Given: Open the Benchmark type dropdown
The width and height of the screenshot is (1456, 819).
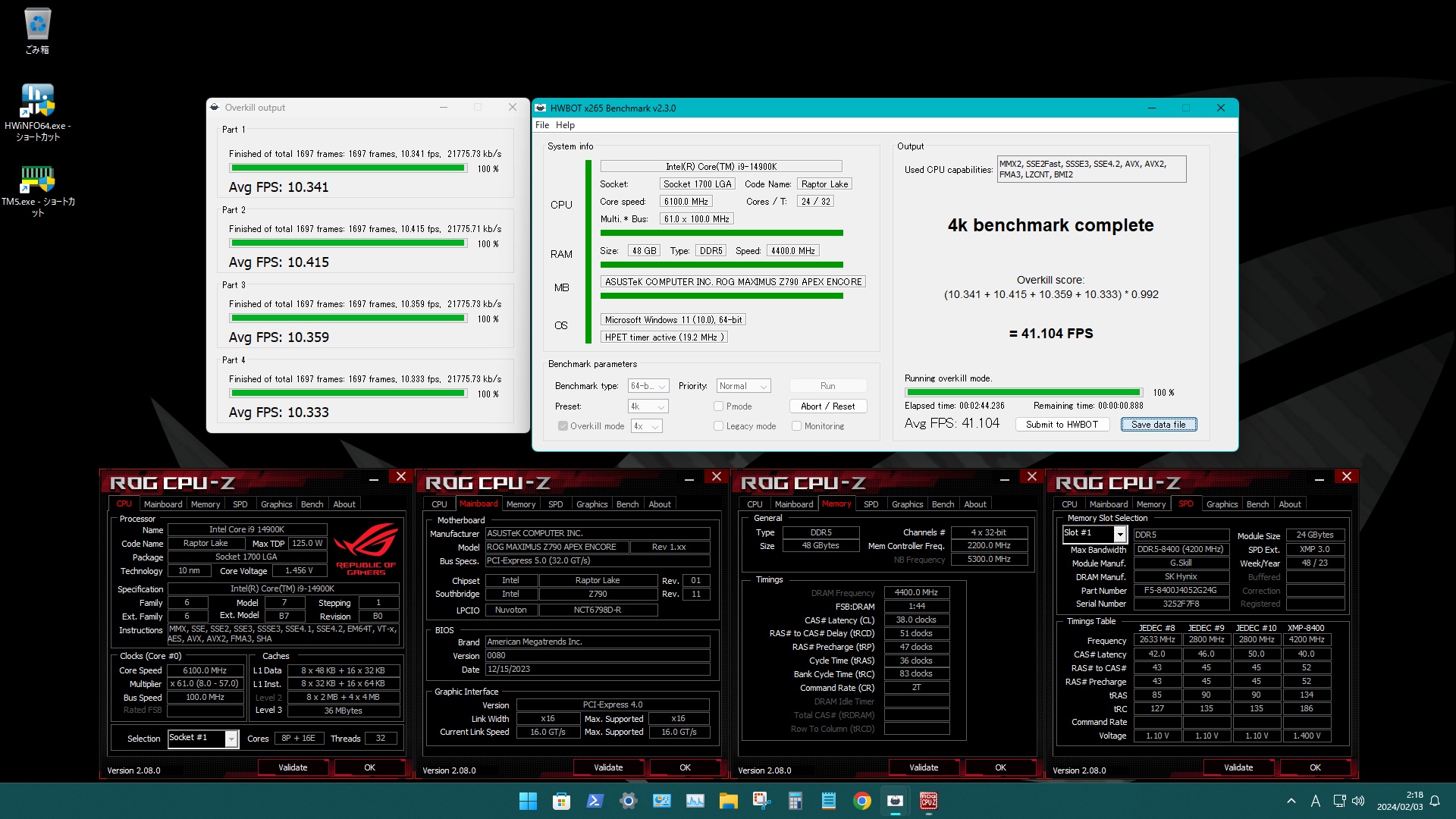Looking at the screenshot, I should [x=648, y=386].
